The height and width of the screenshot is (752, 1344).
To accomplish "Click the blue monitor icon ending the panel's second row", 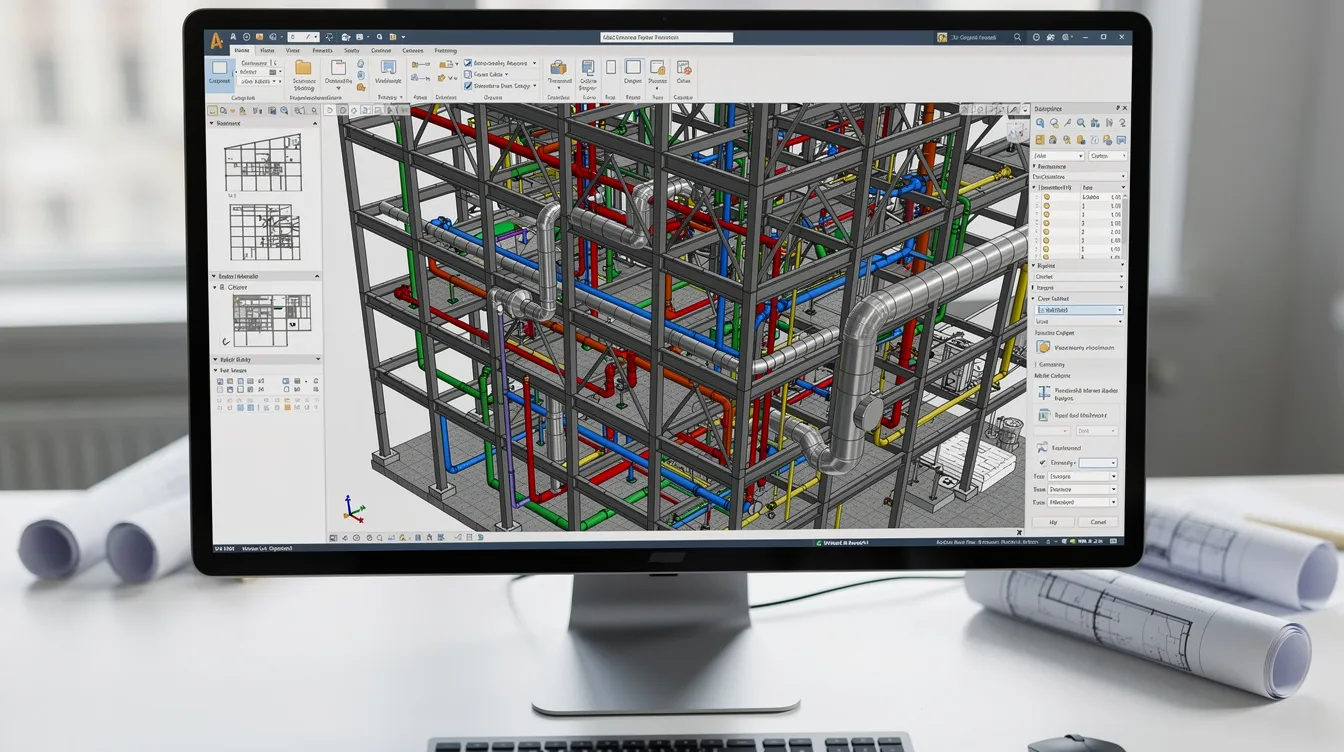I will click(1121, 140).
